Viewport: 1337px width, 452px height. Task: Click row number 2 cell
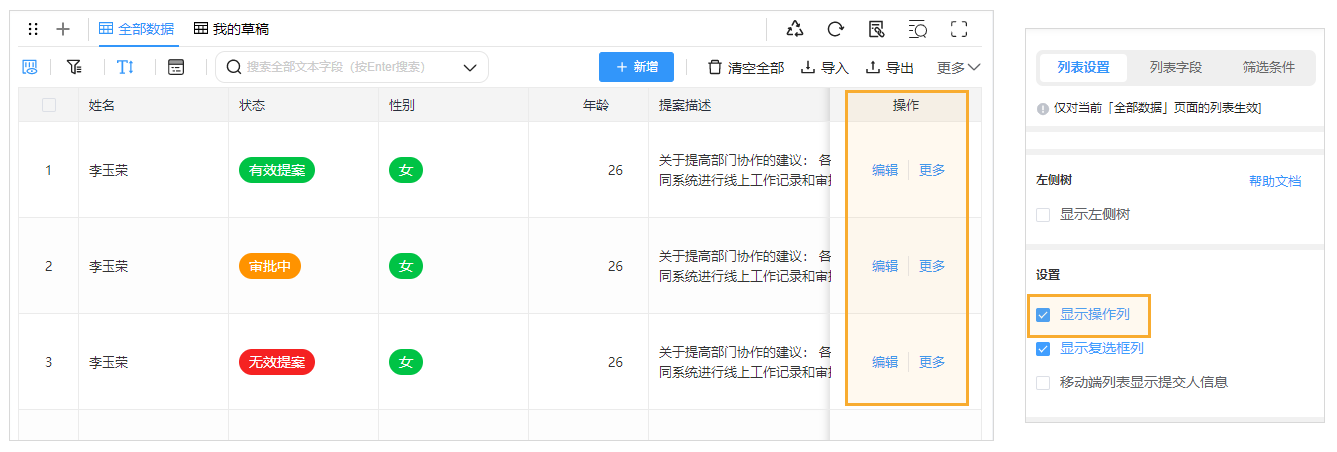click(x=48, y=266)
